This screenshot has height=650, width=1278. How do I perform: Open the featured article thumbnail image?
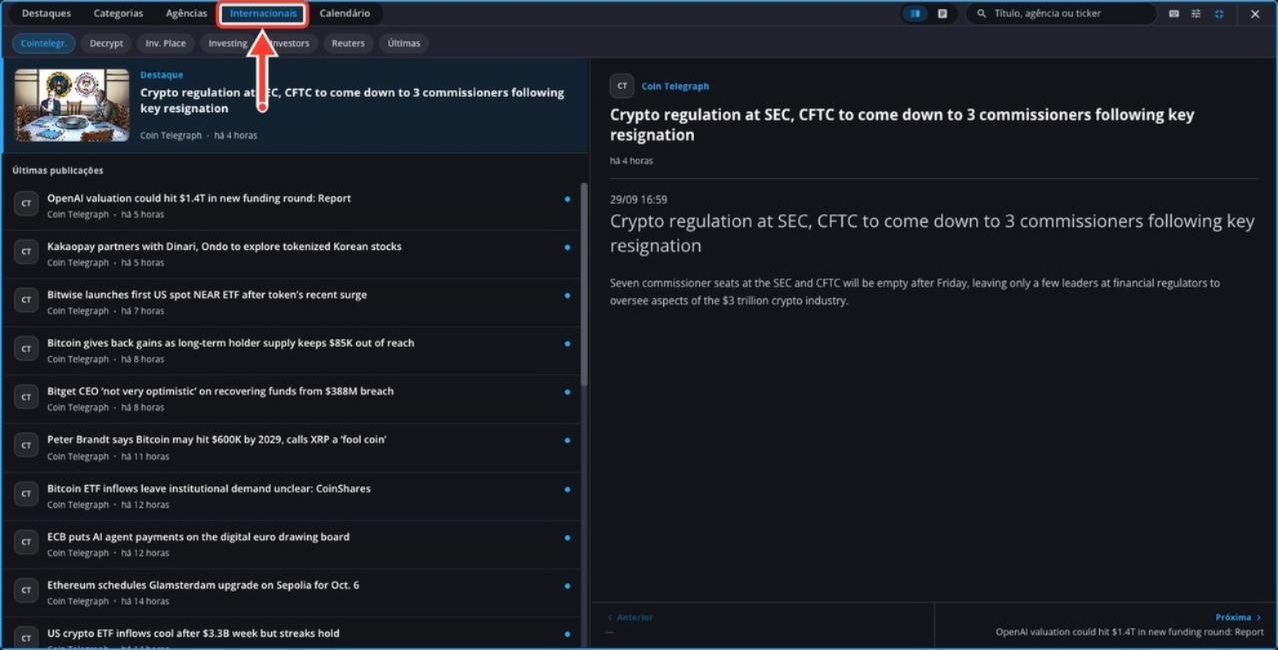[72, 105]
